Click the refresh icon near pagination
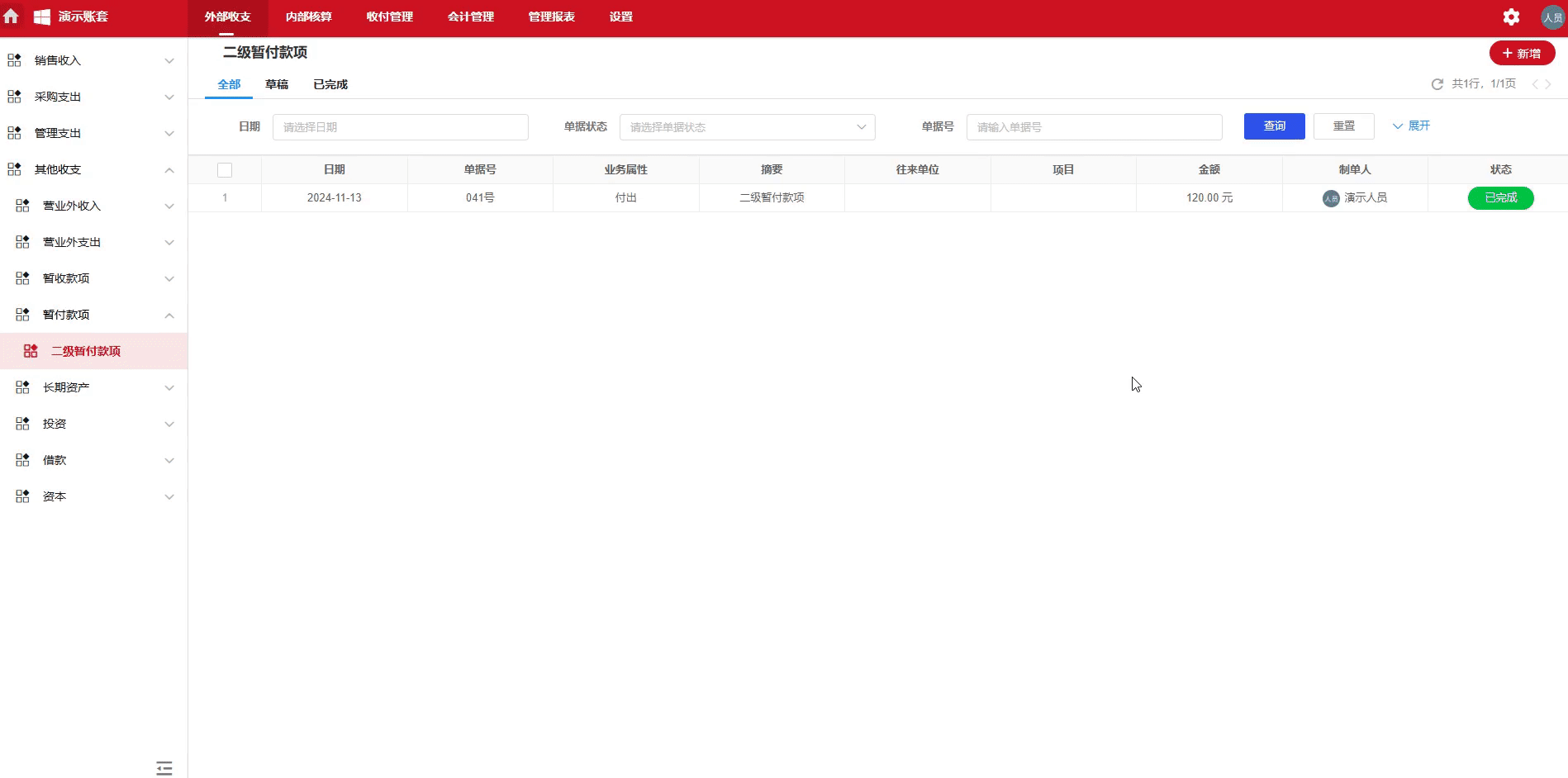 point(1436,83)
